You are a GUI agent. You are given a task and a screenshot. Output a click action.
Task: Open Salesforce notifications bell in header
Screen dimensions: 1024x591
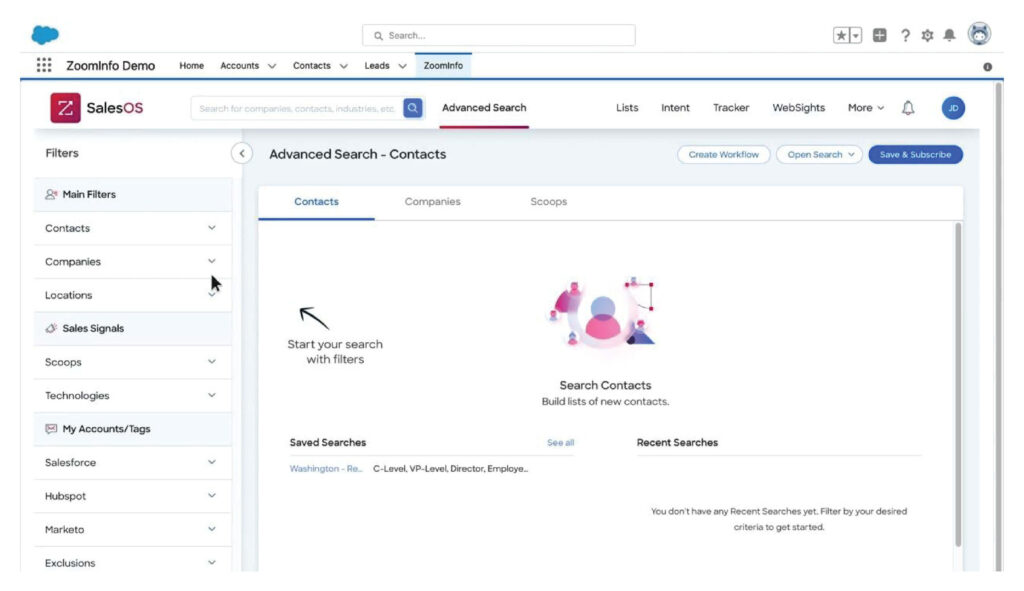tap(950, 35)
